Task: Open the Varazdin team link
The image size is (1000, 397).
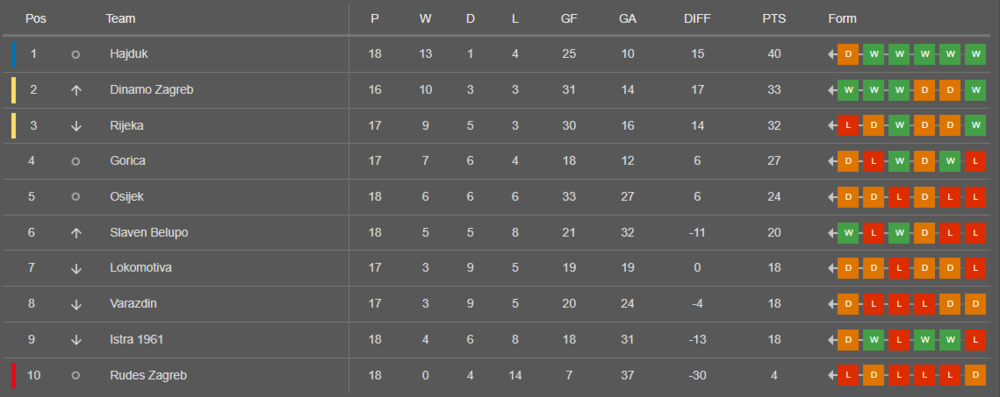Action: [x=133, y=304]
